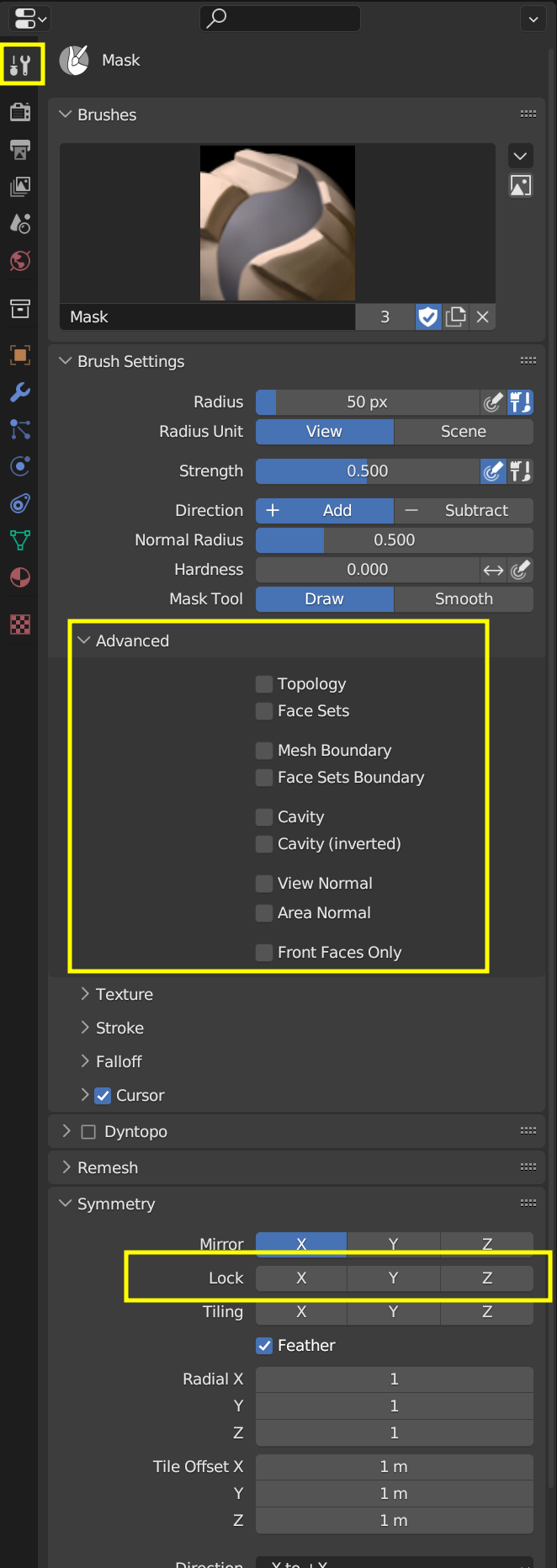Enable Mirror Y symmetry button
The height and width of the screenshot is (1568, 557).
point(393,1243)
